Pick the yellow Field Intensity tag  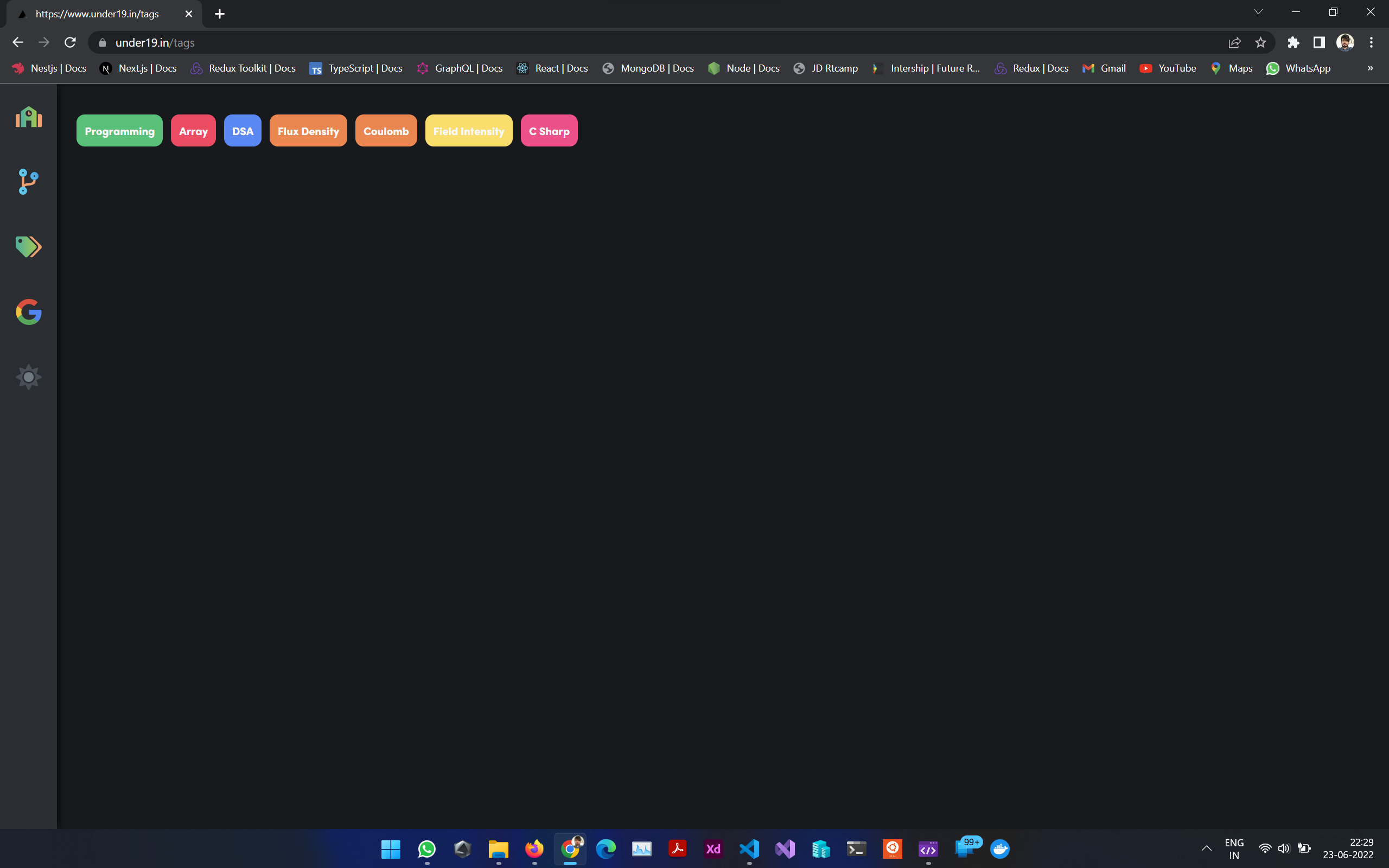click(468, 131)
